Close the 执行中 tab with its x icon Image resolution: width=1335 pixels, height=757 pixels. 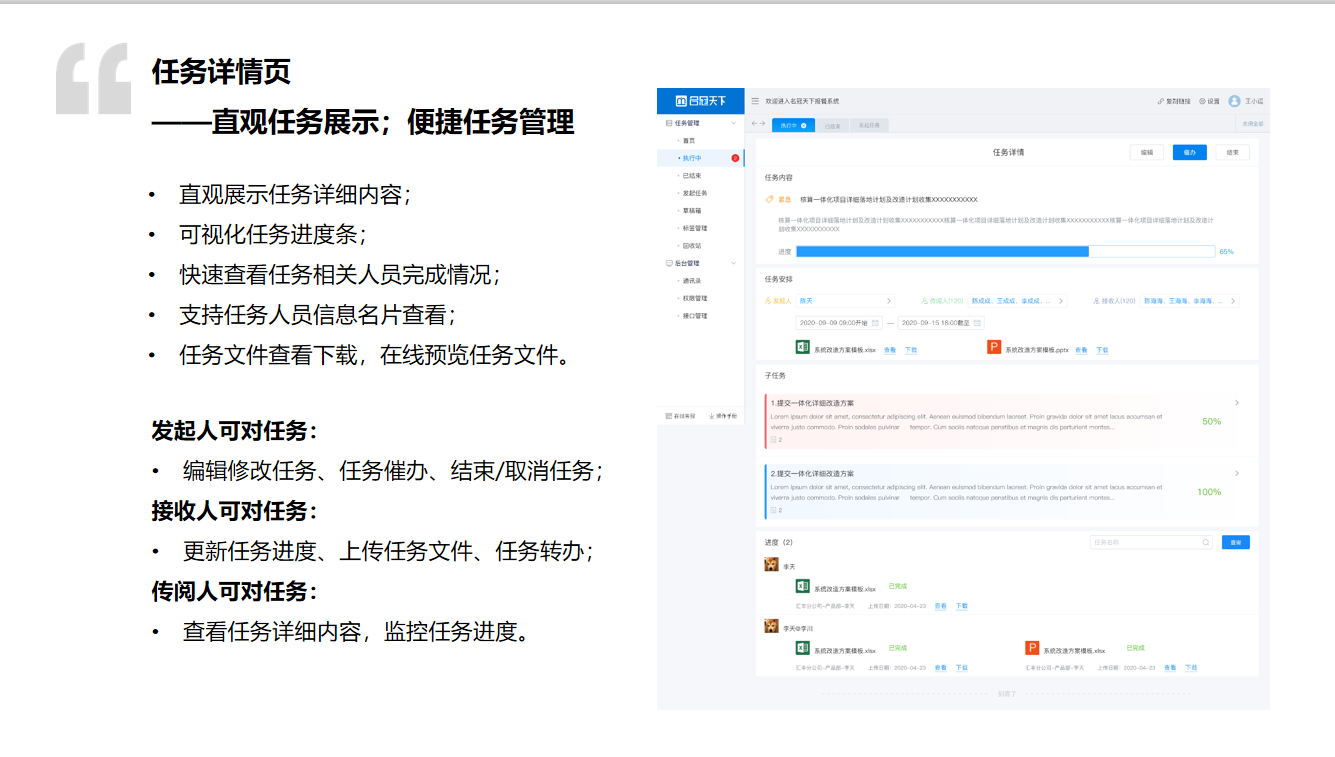[x=803, y=125]
